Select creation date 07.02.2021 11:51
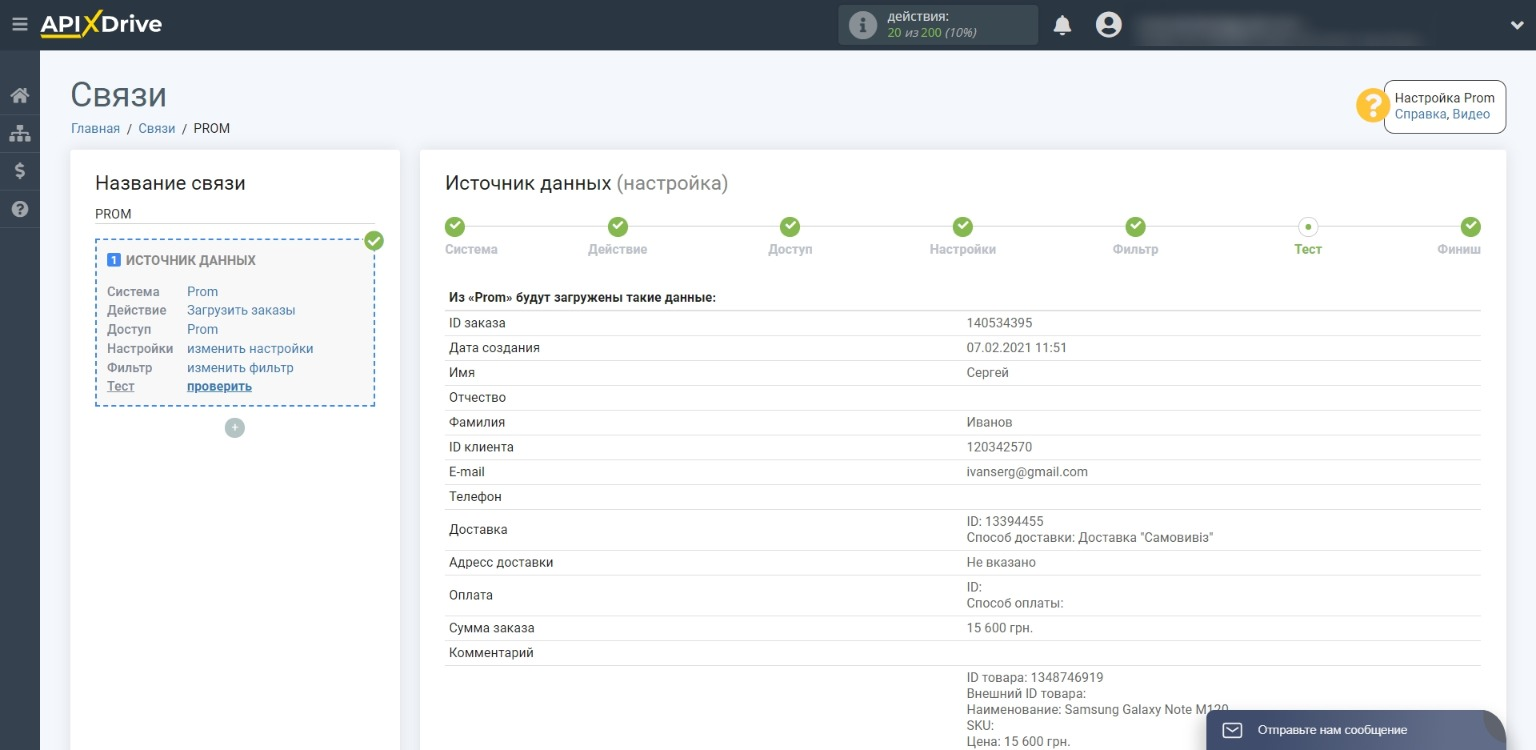The width and height of the screenshot is (1536, 750). click(x=1017, y=348)
